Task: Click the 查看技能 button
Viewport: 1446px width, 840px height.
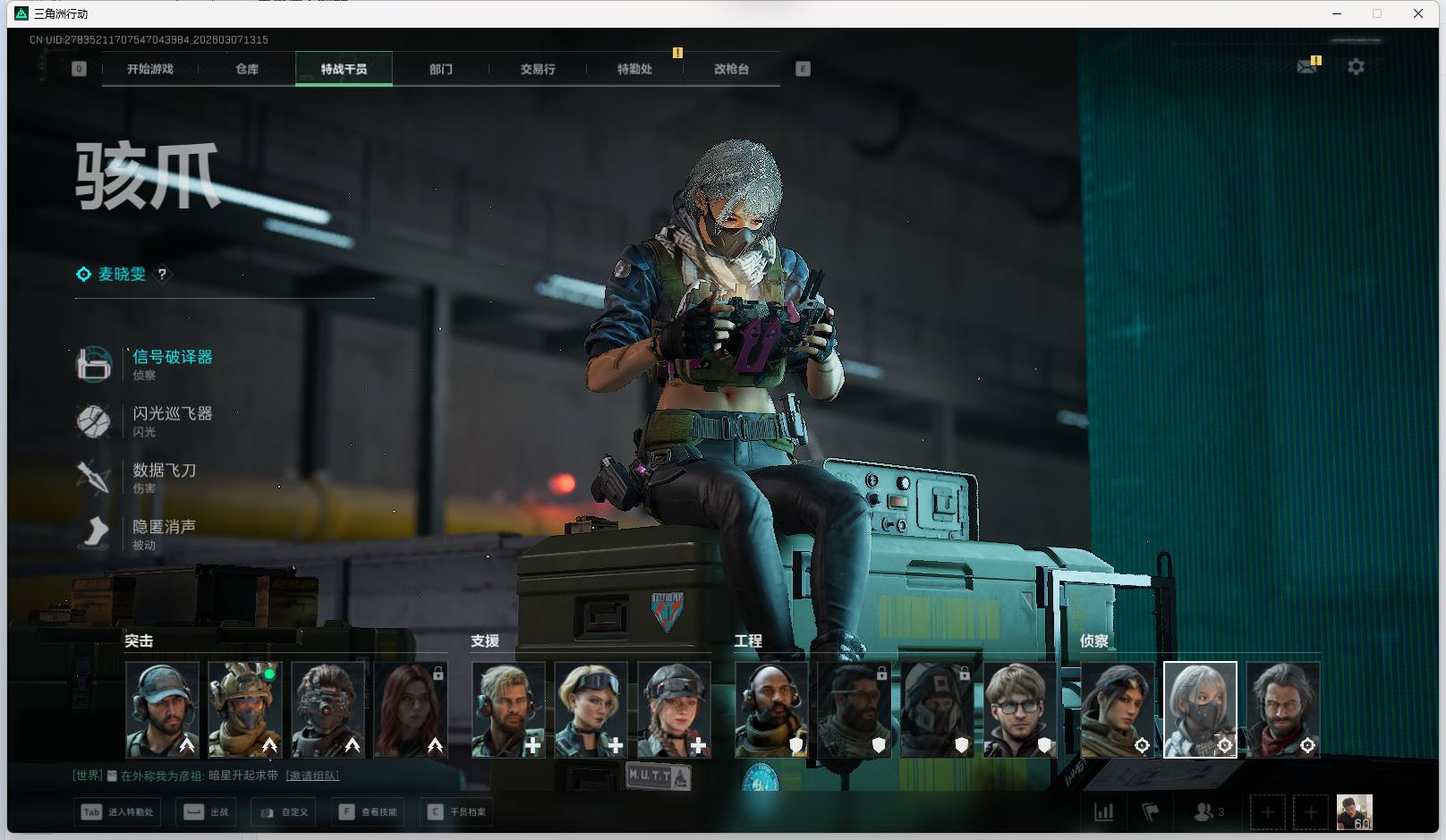Action: (367, 812)
